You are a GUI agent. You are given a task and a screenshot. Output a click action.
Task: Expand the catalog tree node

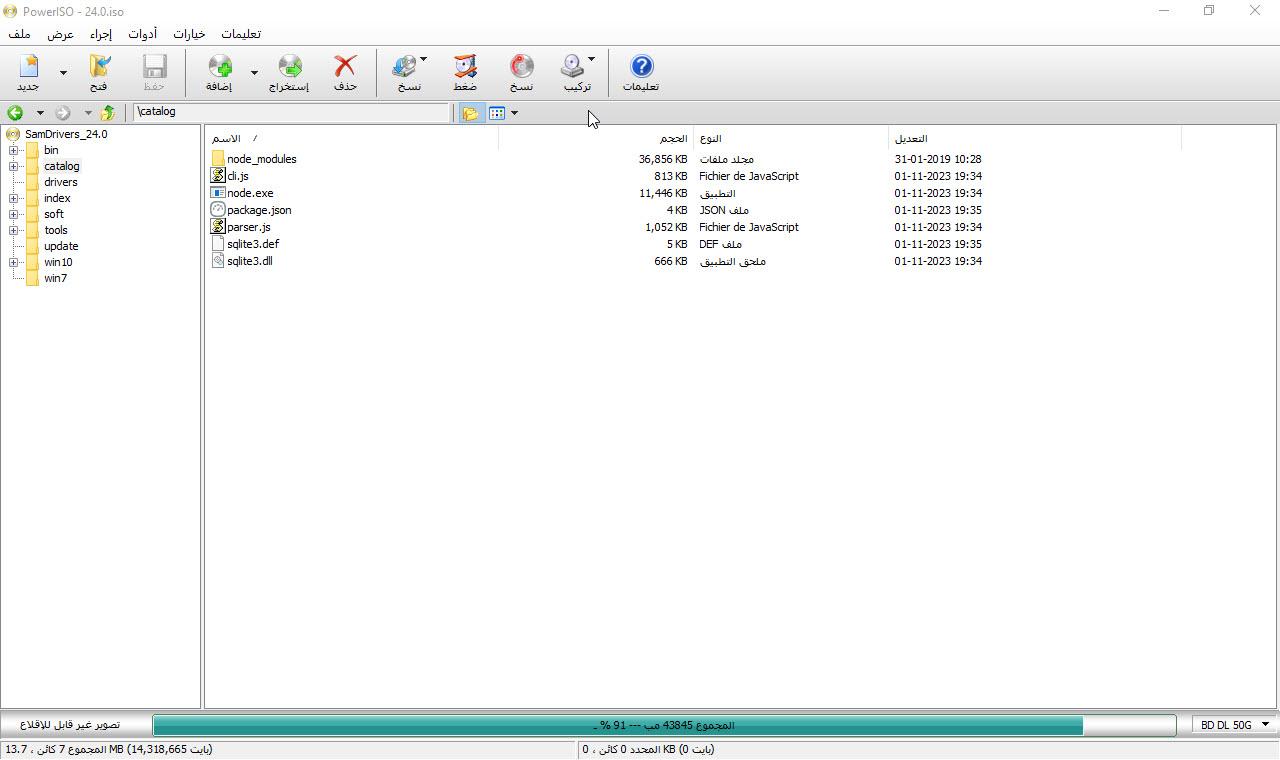tap(14, 166)
